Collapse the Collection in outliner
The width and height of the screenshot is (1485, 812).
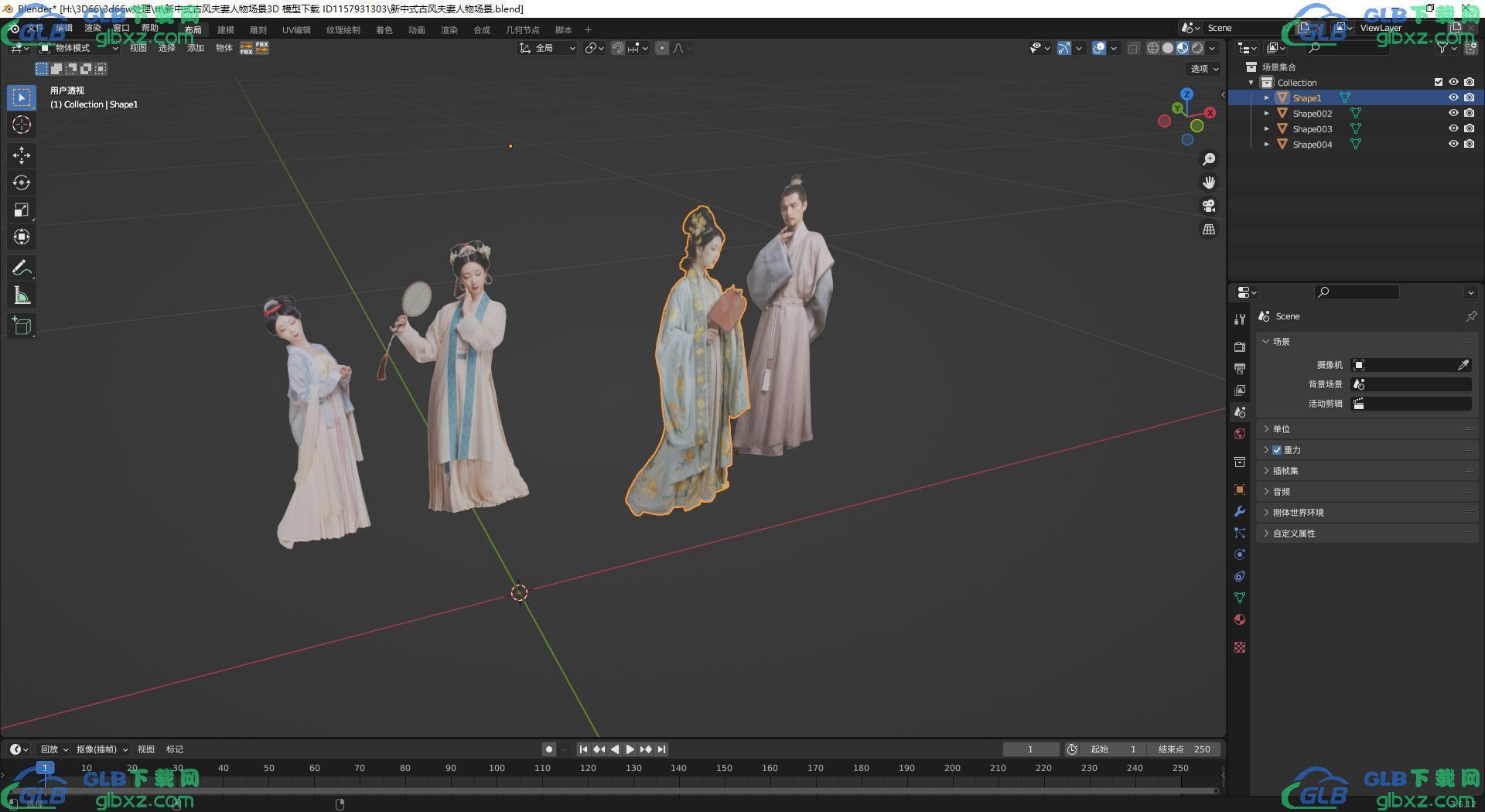pos(1251,83)
